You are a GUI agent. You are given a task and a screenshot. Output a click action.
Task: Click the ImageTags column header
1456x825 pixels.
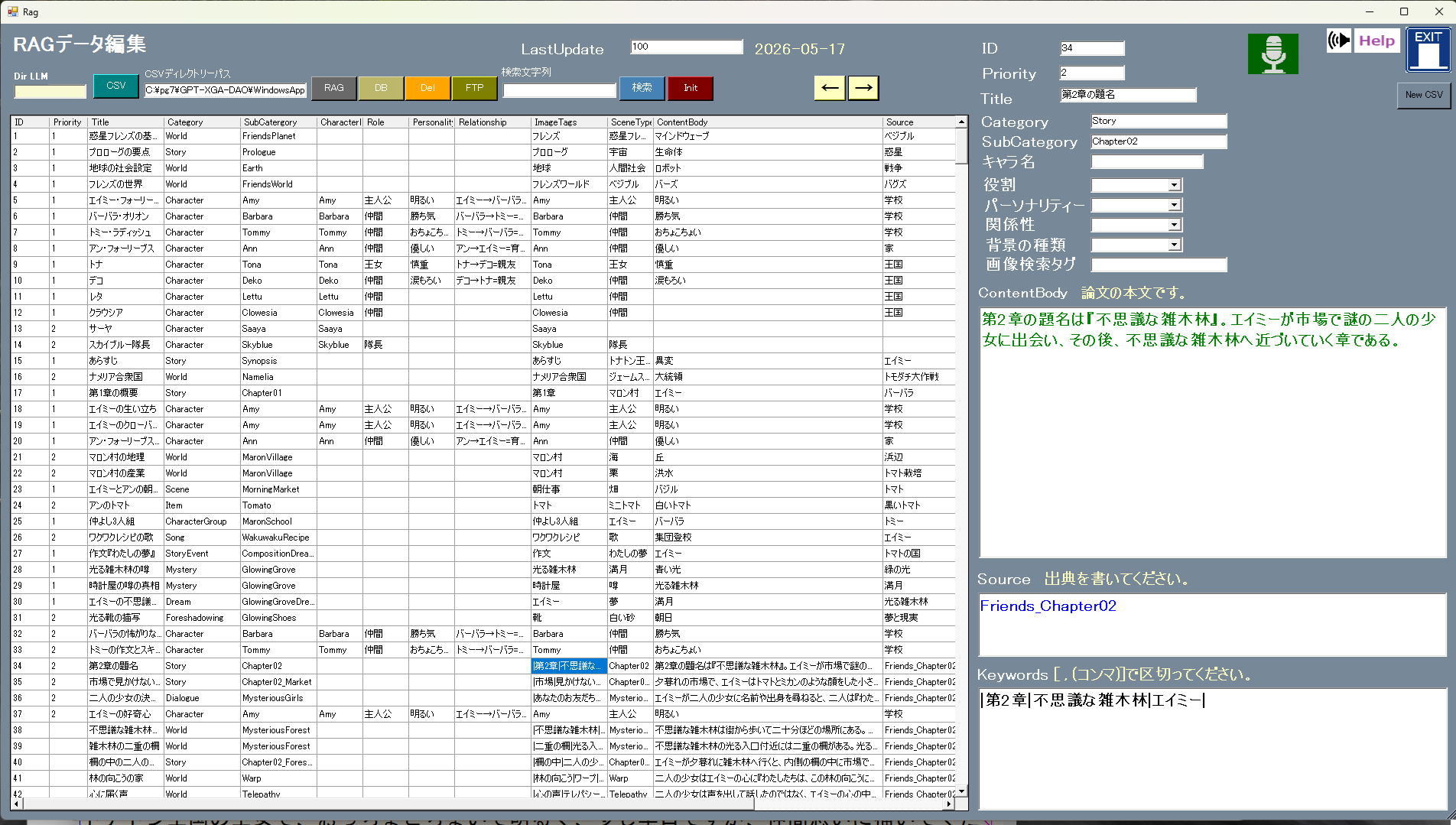click(x=569, y=122)
